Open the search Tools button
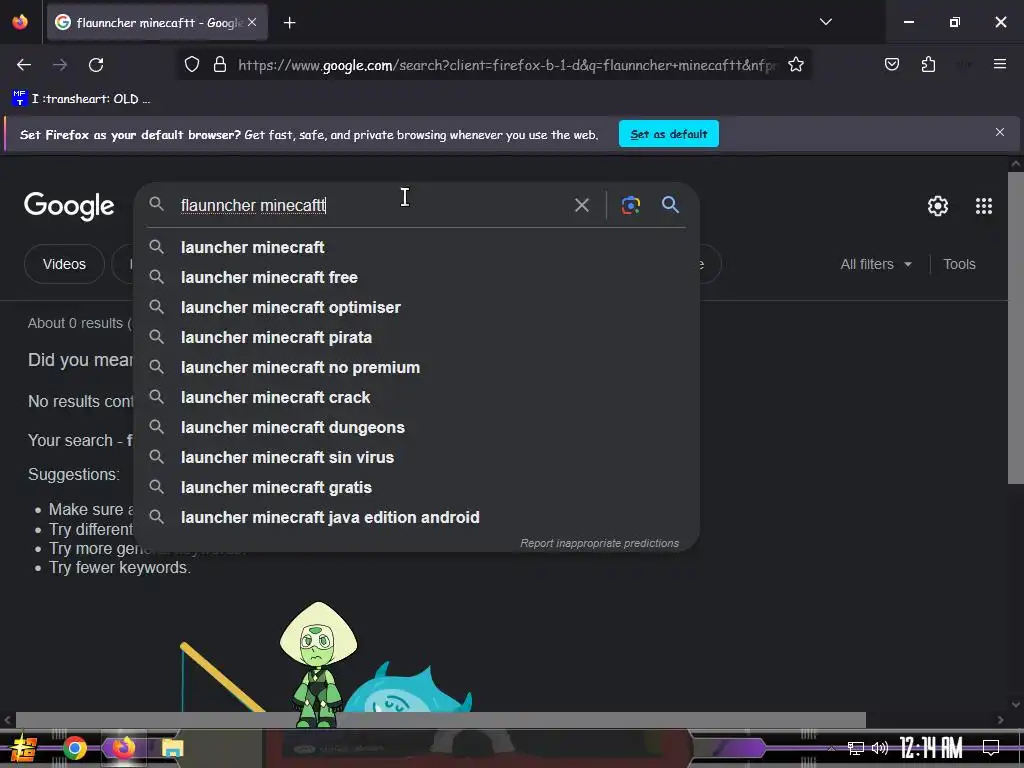The height and width of the screenshot is (768, 1024). [x=959, y=264]
